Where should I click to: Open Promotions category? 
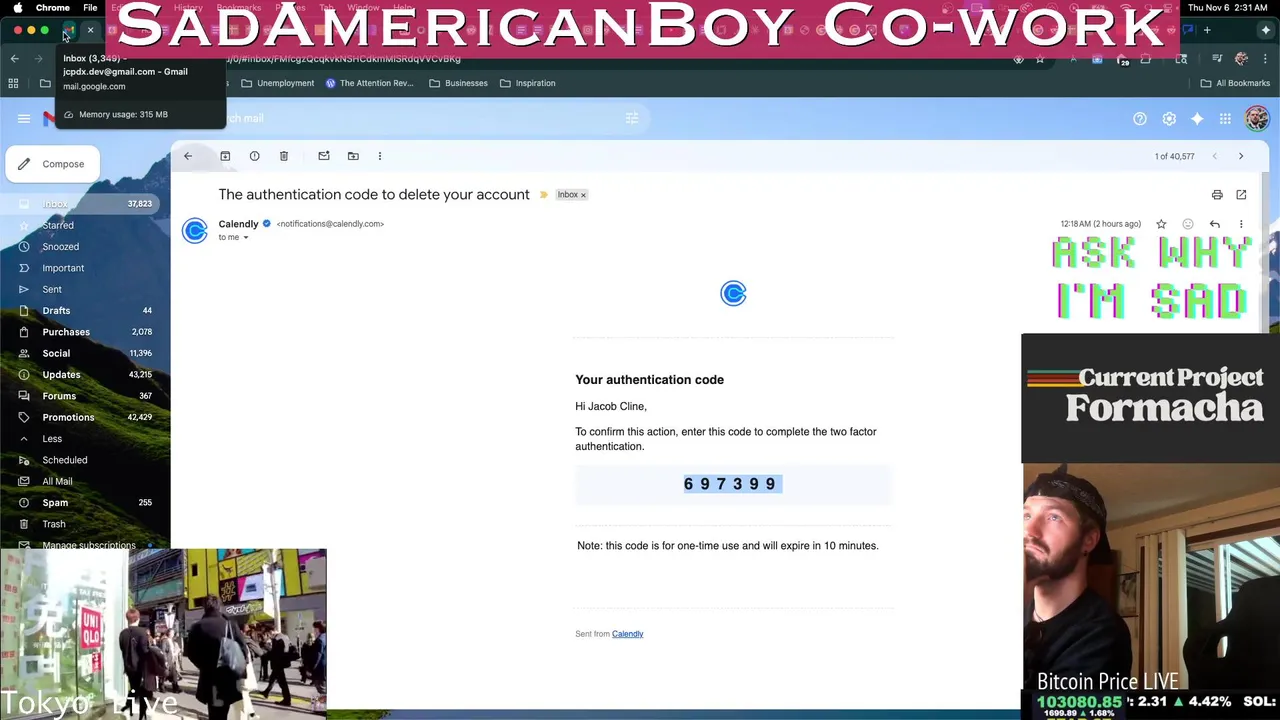click(80, 417)
